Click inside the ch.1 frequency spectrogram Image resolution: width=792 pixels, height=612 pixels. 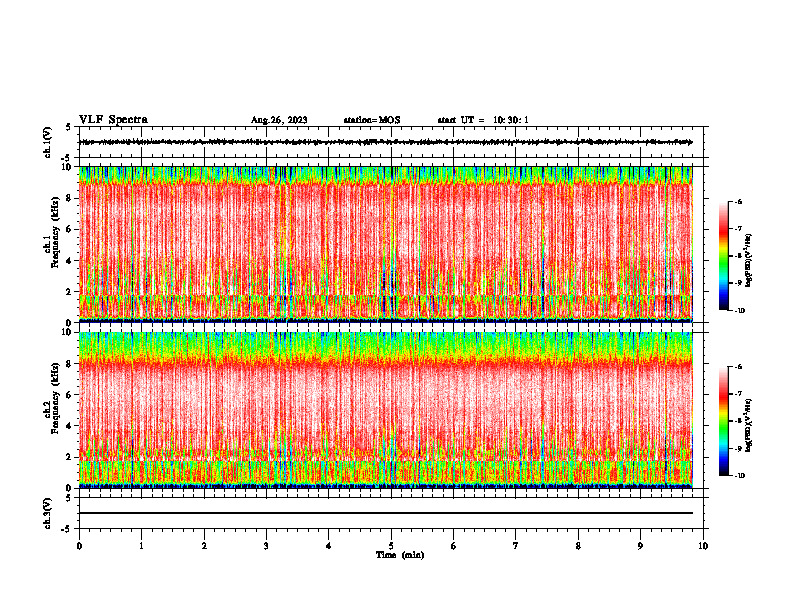click(386, 244)
